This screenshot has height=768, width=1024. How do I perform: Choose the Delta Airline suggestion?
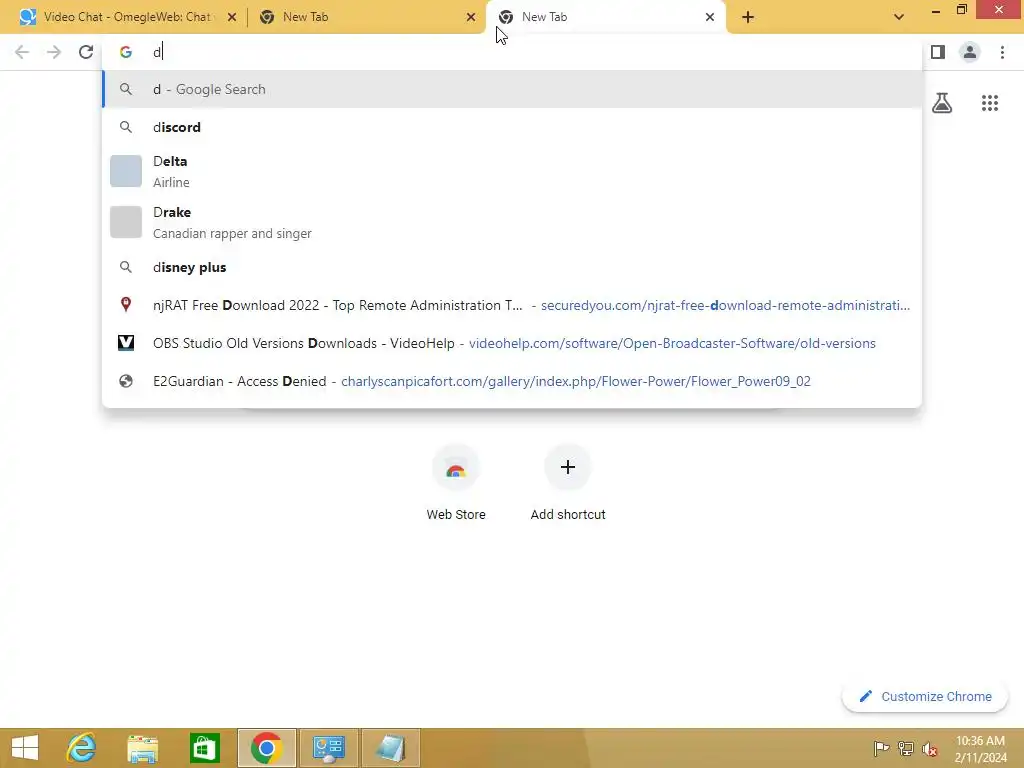point(512,171)
